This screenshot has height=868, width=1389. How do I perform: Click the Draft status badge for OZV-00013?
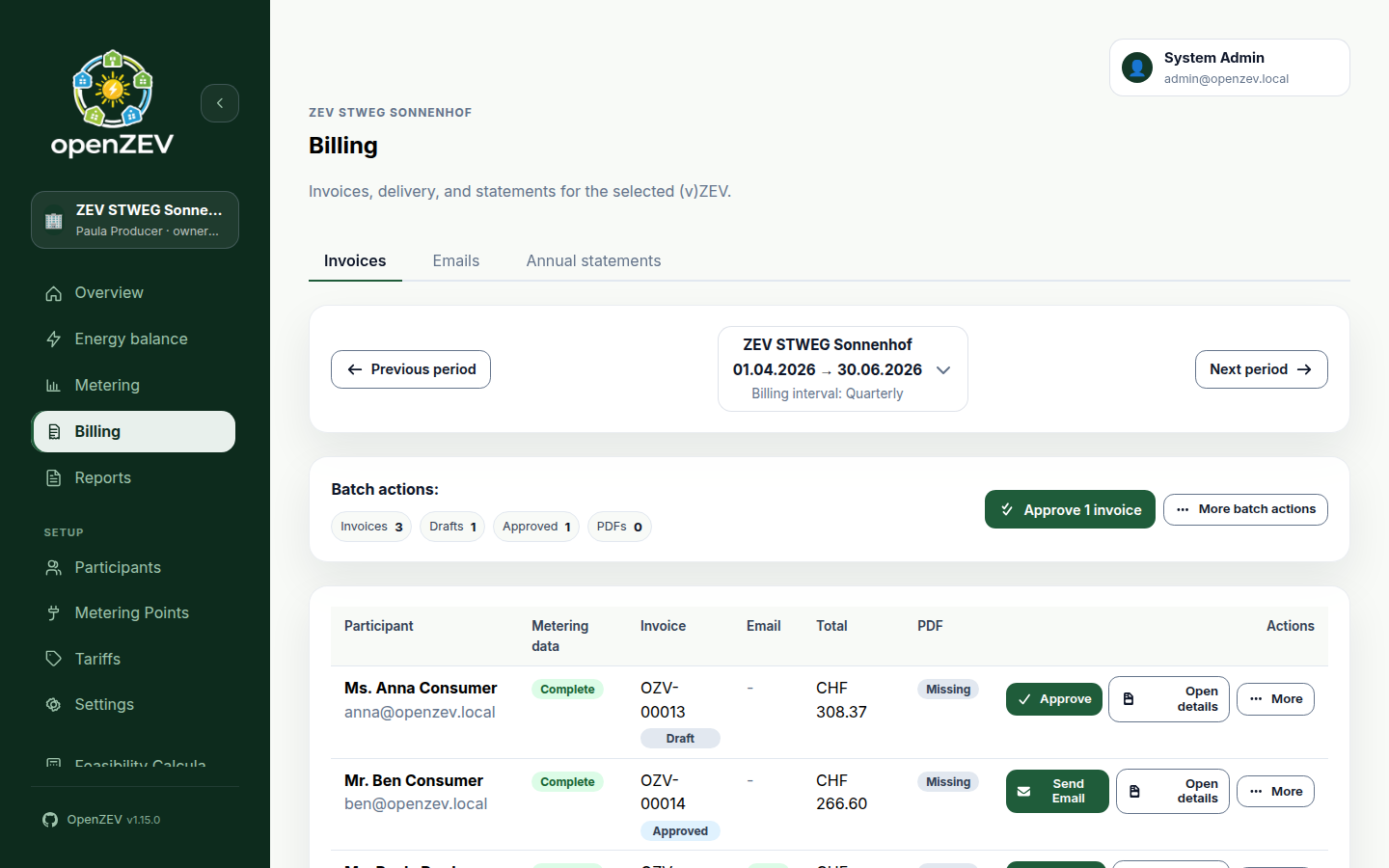[x=680, y=739]
